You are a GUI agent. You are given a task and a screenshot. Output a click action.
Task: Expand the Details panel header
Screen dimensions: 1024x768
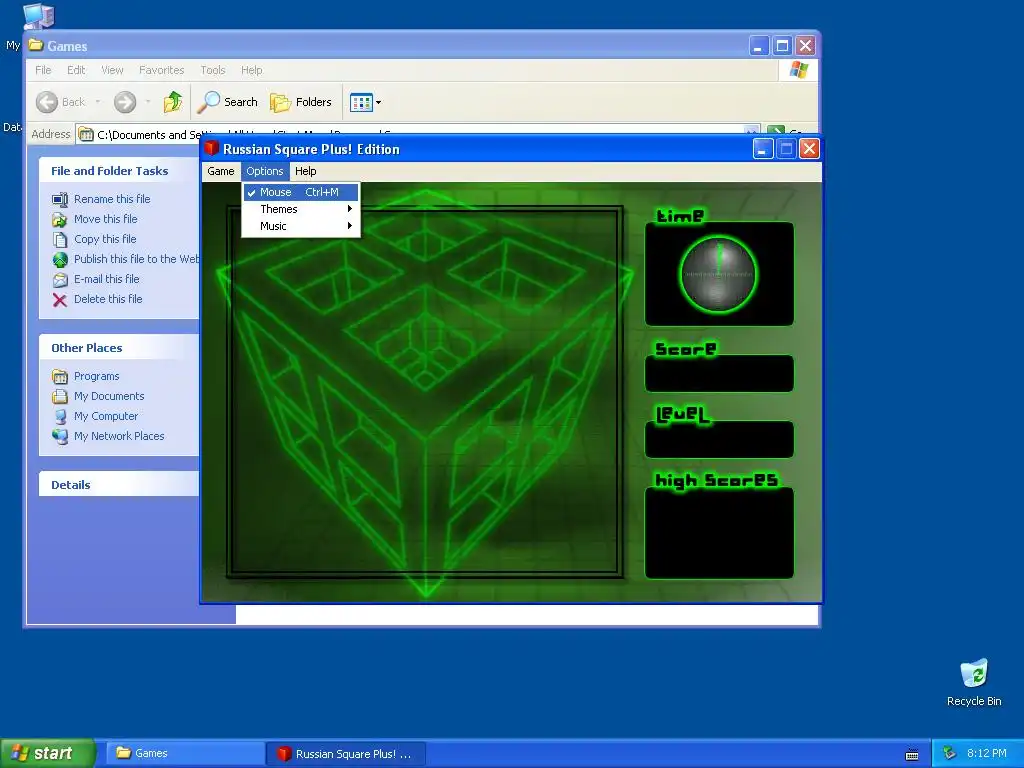pos(120,485)
